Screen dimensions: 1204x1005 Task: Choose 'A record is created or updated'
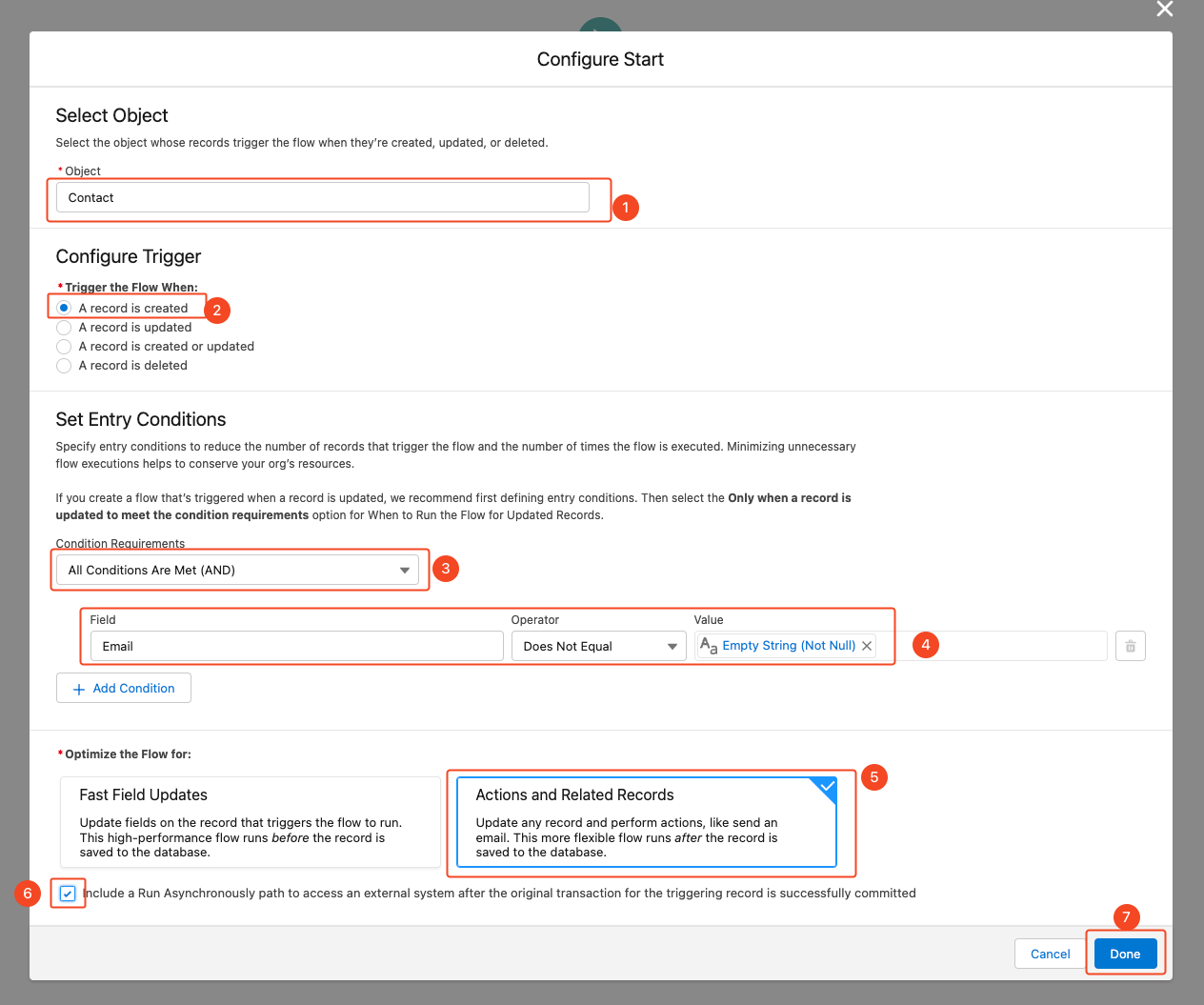pos(64,347)
